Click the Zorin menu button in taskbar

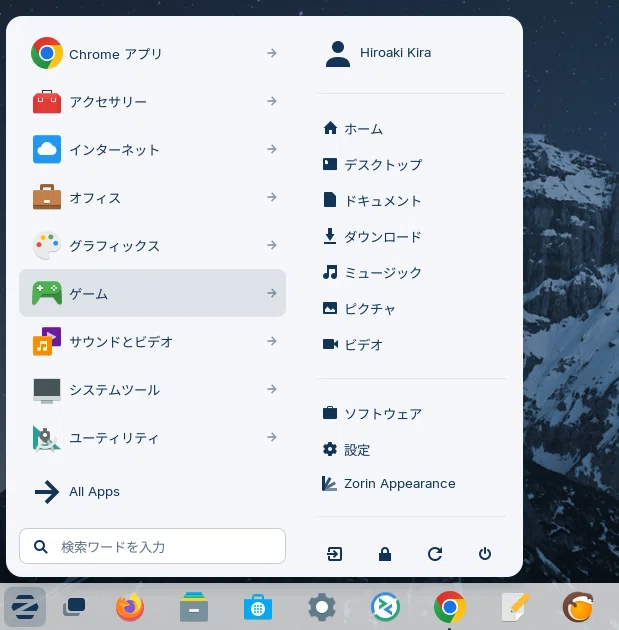tap(25, 607)
